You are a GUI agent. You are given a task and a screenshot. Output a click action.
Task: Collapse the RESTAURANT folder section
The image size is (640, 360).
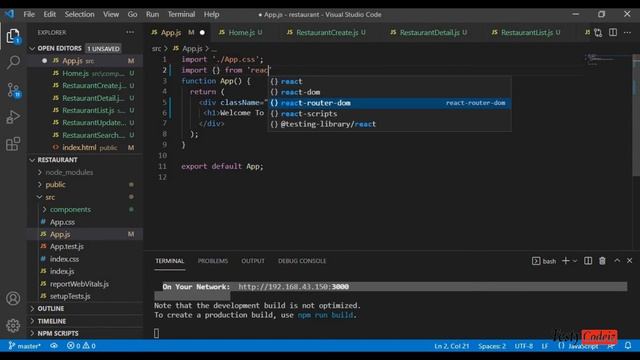[32, 160]
